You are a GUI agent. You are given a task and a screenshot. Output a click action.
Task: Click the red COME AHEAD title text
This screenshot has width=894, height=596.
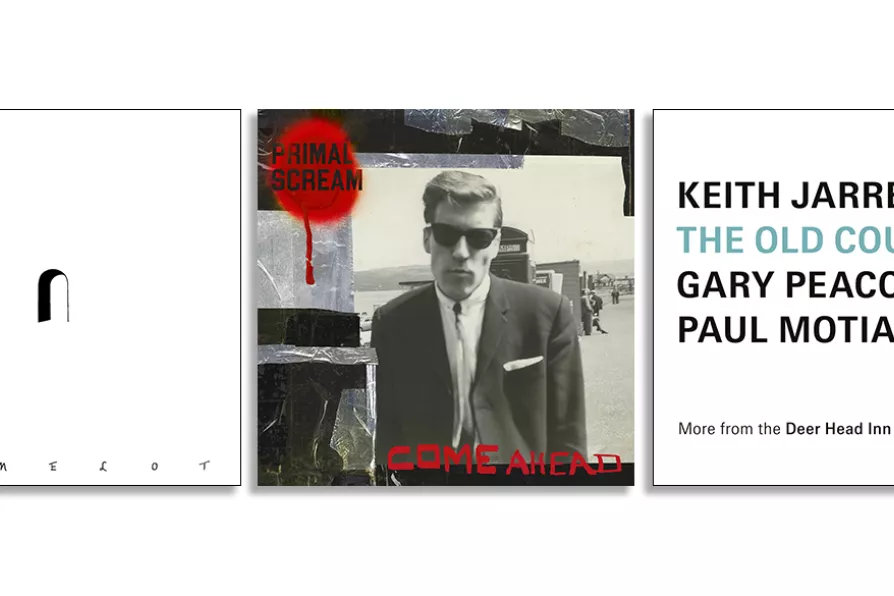point(504,460)
